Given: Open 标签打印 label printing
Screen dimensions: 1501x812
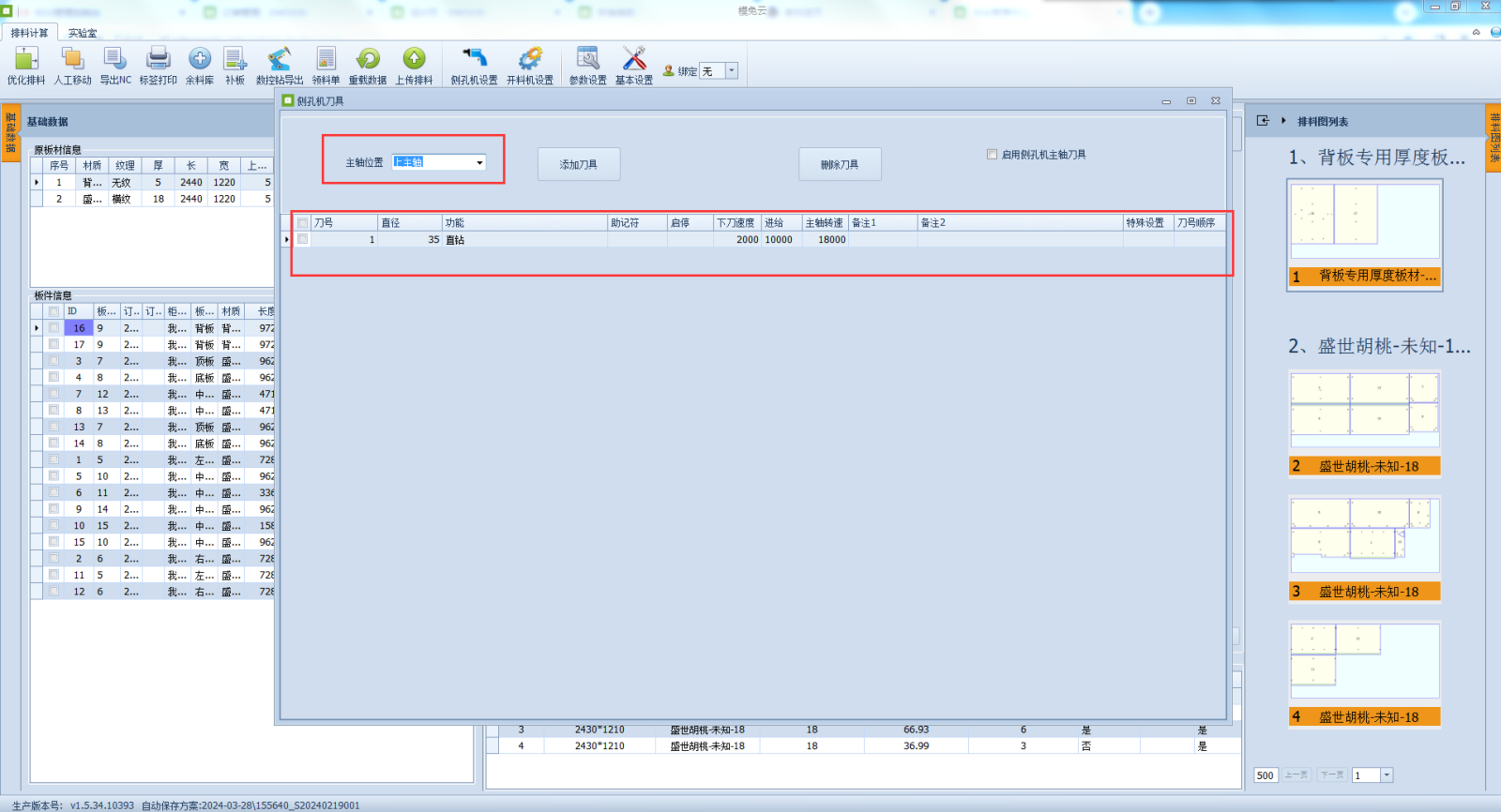Looking at the screenshot, I should tap(158, 66).
